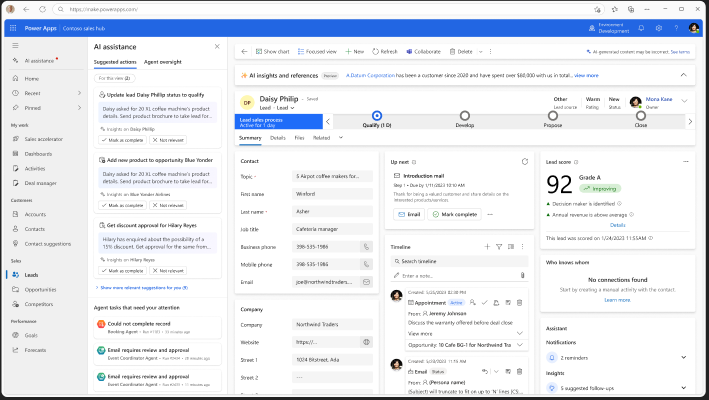The height and width of the screenshot is (400, 709).
Task: Click Search timeline field
Action: (x=459, y=261)
